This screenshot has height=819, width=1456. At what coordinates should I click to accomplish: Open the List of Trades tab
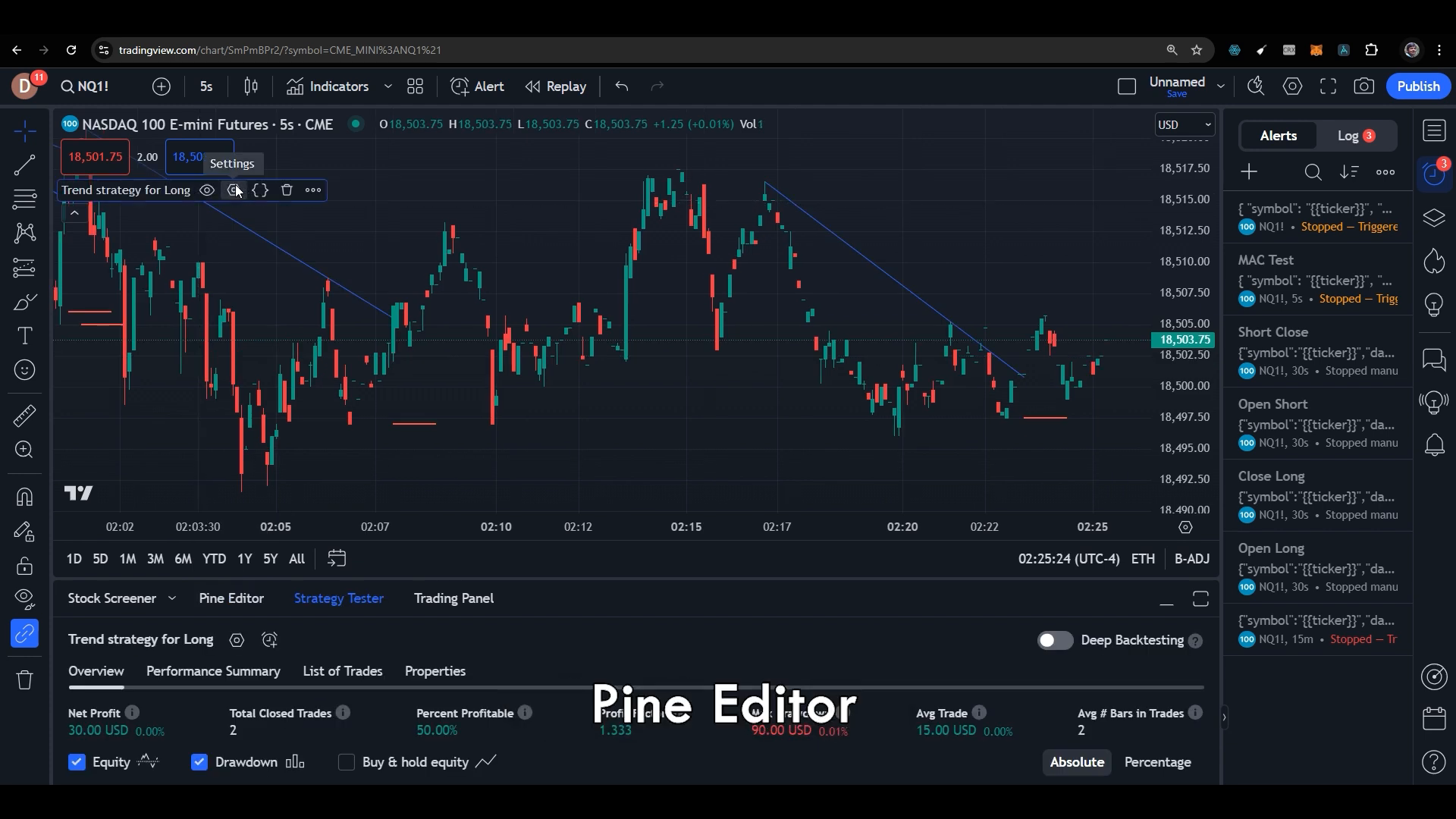[x=342, y=671]
